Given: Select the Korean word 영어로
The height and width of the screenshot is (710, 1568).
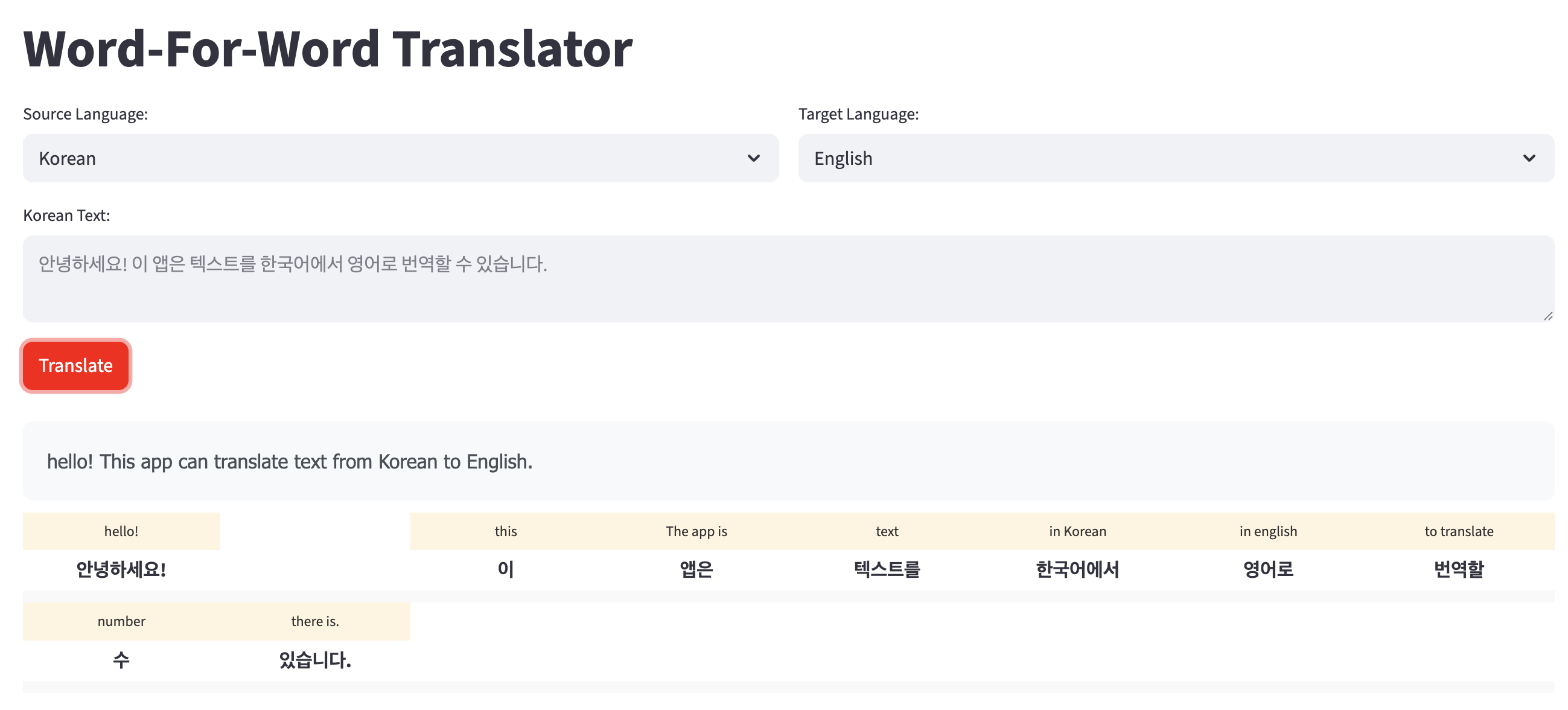Looking at the screenshot, I should tap(1268, 569).
